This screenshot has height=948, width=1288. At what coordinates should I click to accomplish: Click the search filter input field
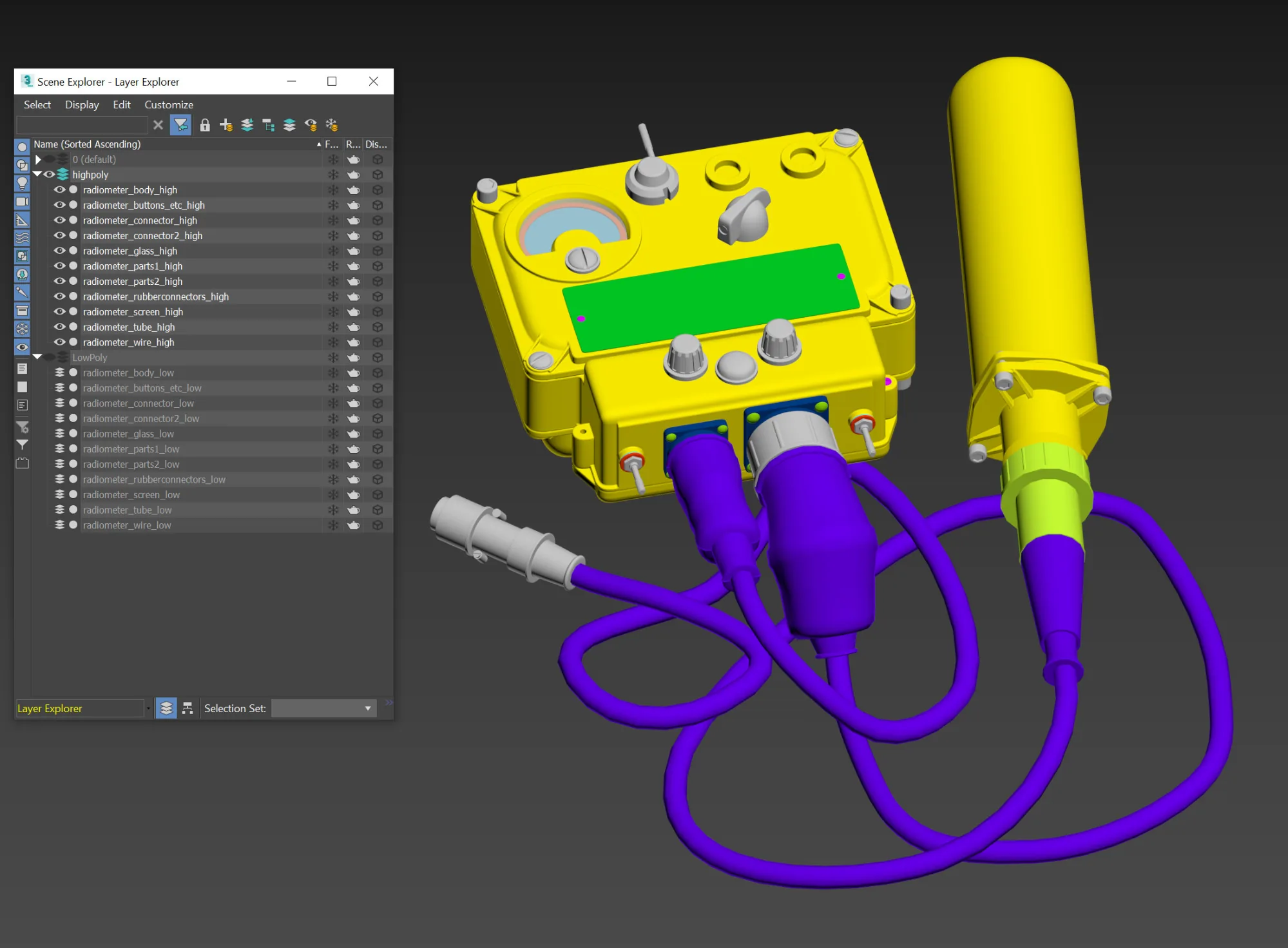pos(82,125)
